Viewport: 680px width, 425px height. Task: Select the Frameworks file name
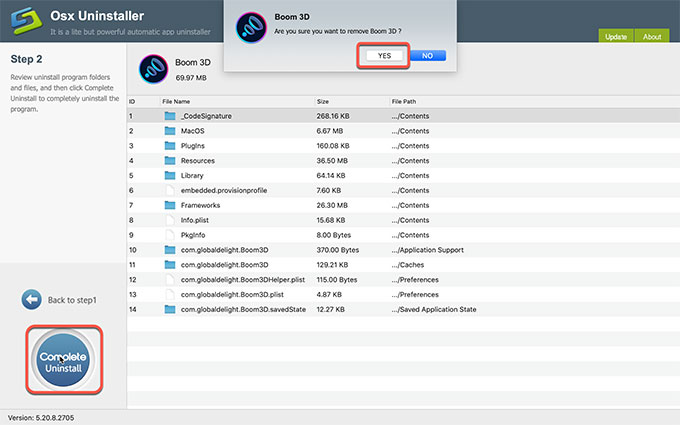coord(200,205)
